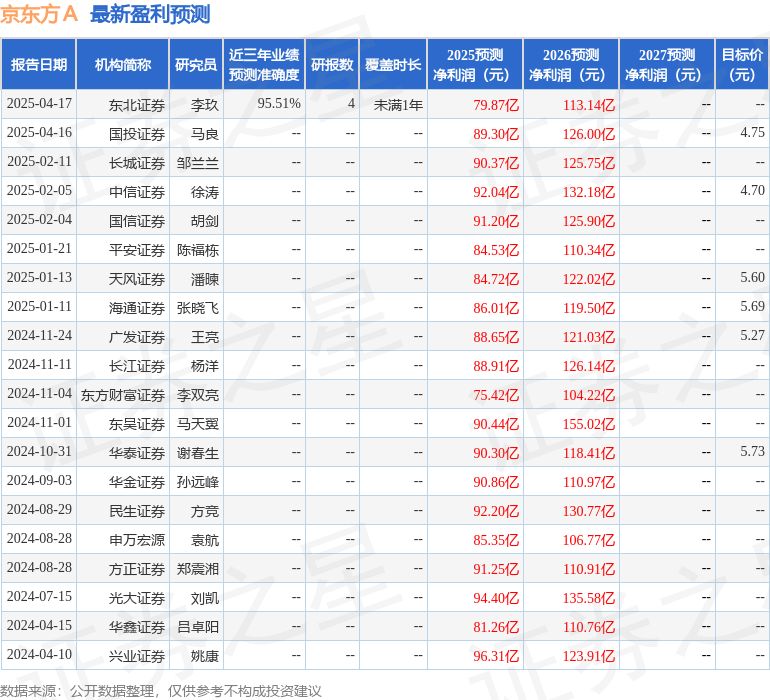The width and height of the screenshot is (770, 700).
Task: Click the date 2025-04-17
Action: 39,104
